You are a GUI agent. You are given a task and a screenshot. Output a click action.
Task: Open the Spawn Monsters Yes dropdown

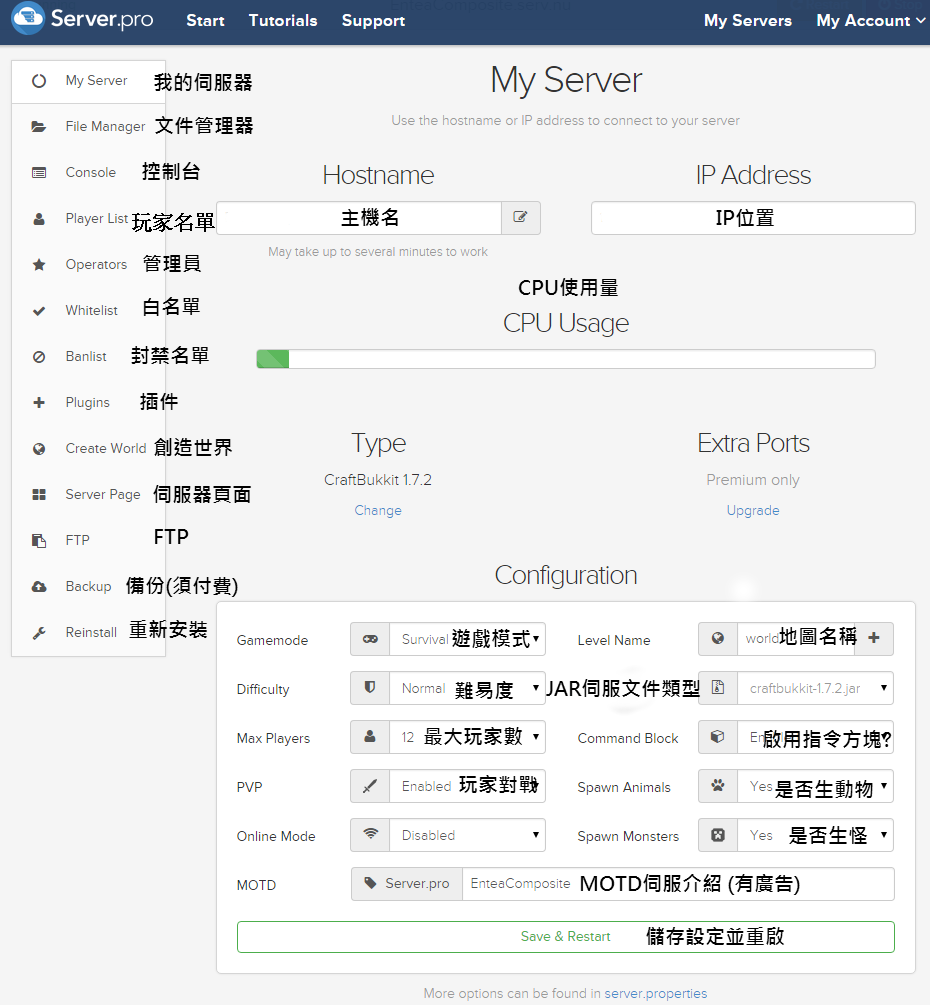(815, 835)
